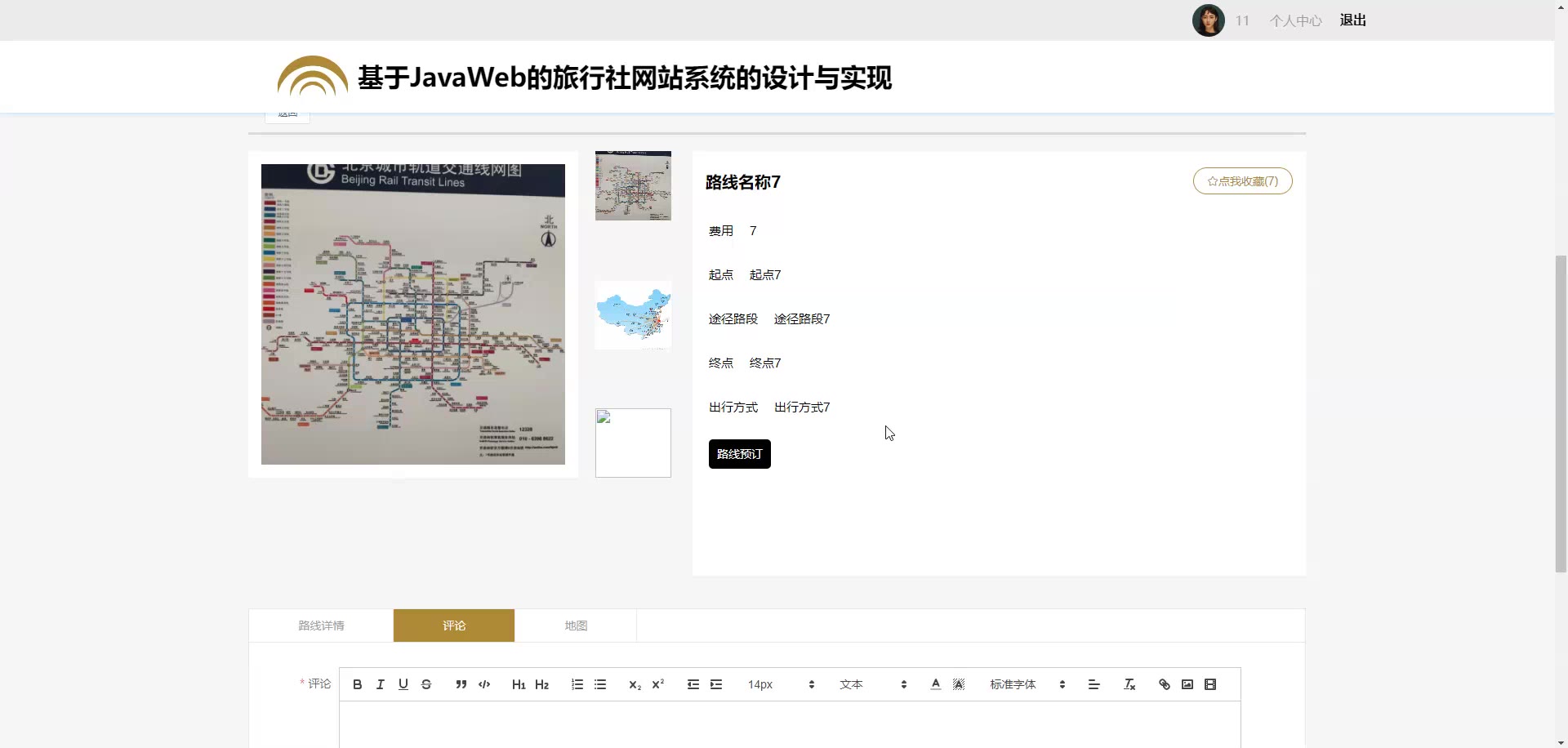Open the text background color picker
This screenshot has height=748, width=1568.
[x=958, y=684]
